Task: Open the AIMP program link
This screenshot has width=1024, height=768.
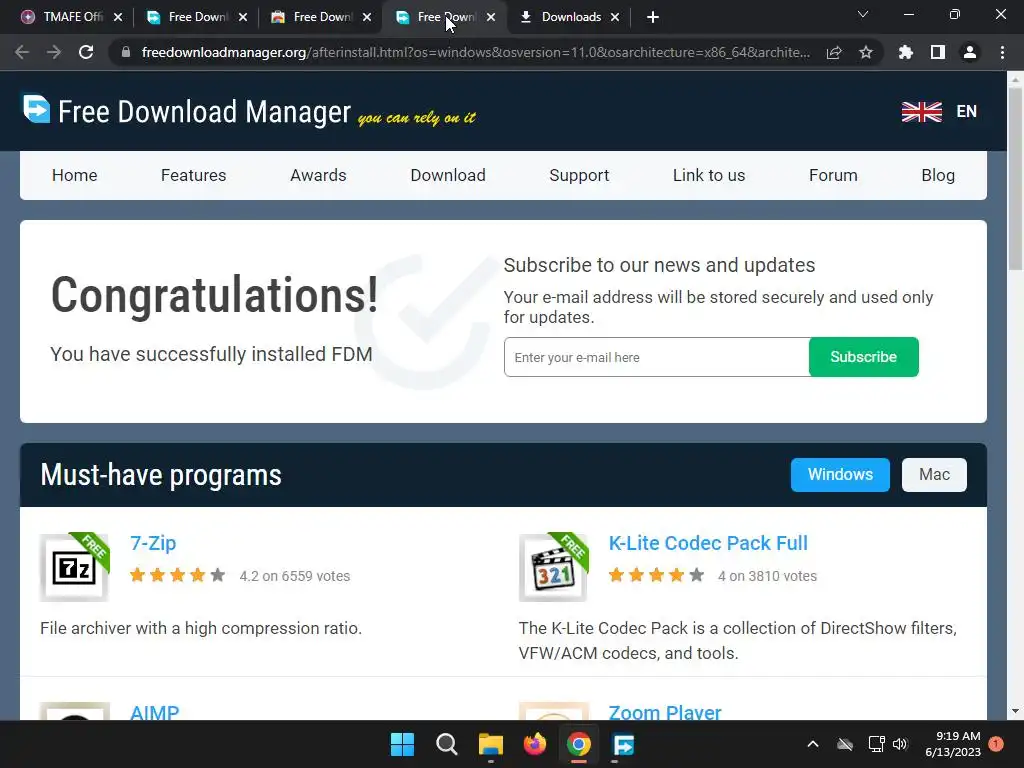Action: tap(154, 712)
